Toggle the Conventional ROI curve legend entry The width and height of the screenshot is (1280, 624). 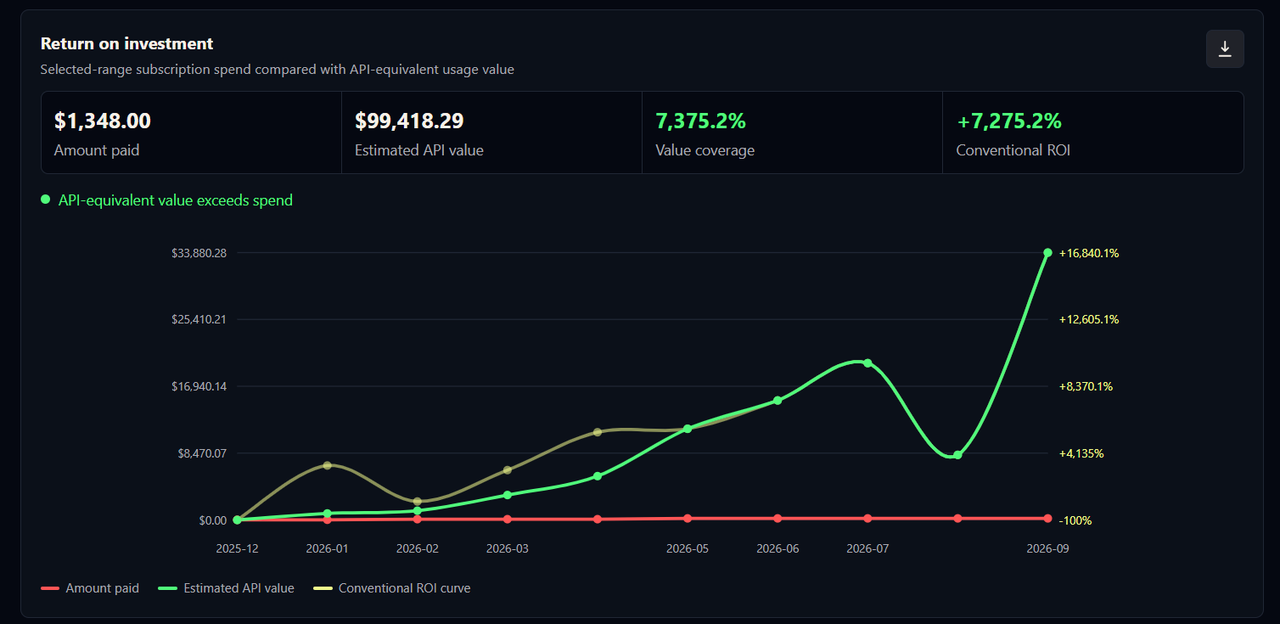(x=392, y=588)
